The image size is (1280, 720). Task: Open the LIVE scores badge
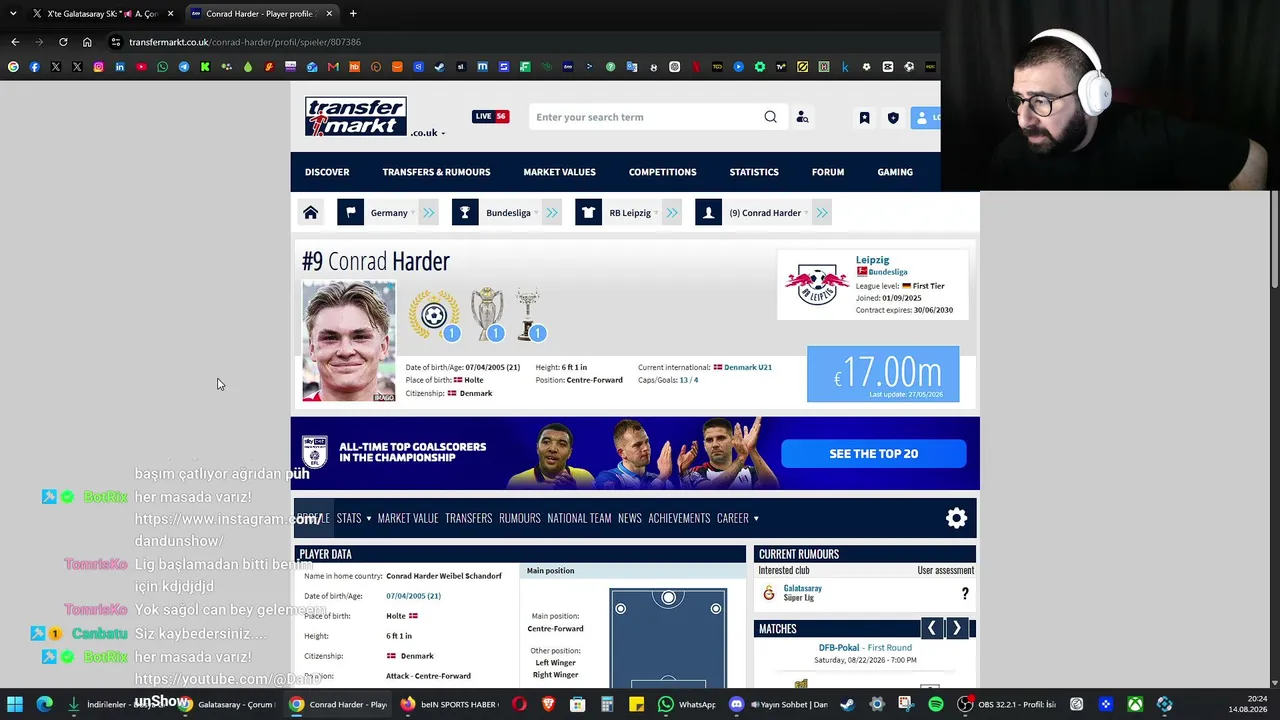491,116
